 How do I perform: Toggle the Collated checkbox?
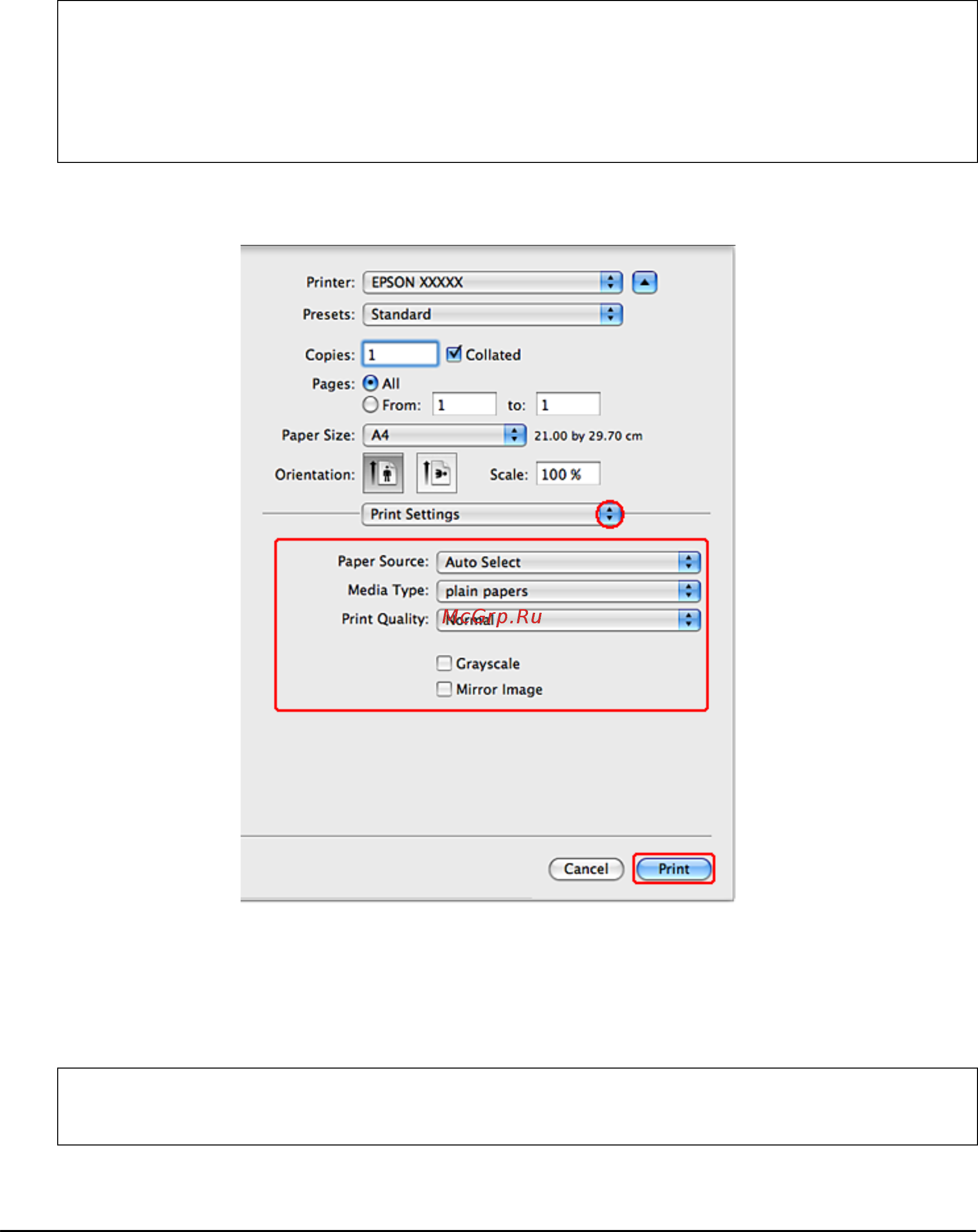pos(454,354)
